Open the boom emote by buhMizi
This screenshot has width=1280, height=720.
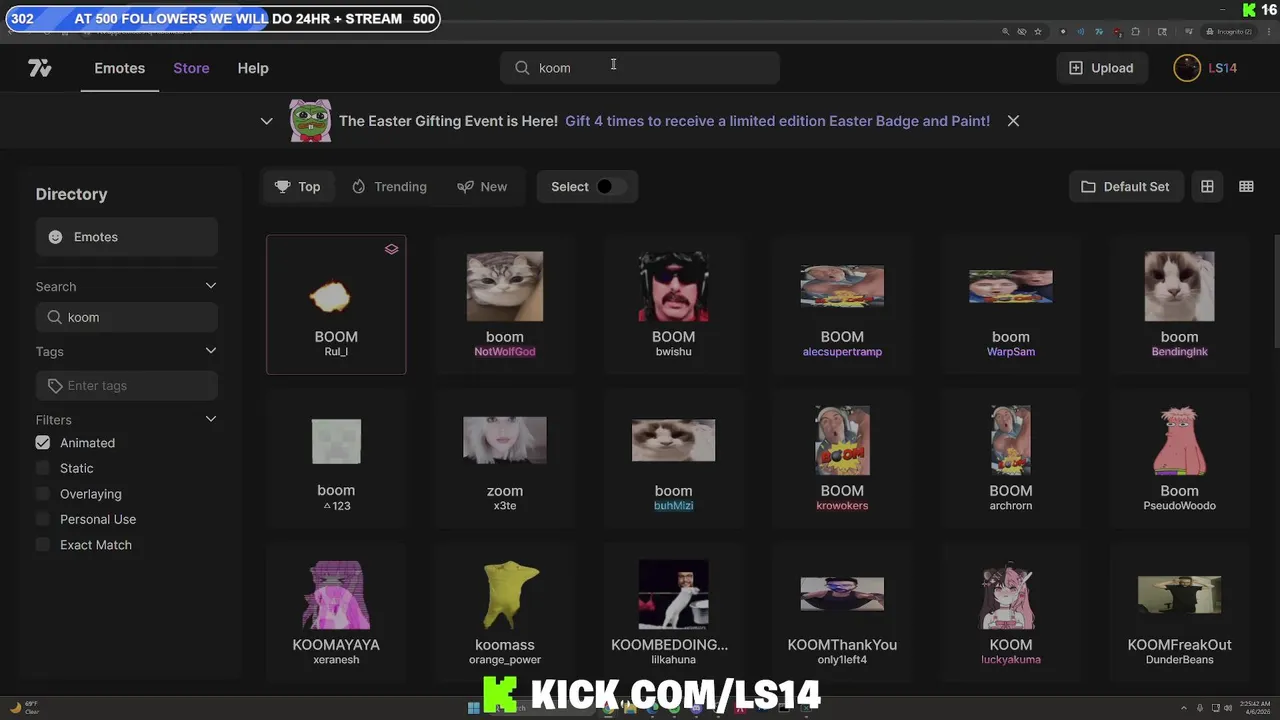673,459
